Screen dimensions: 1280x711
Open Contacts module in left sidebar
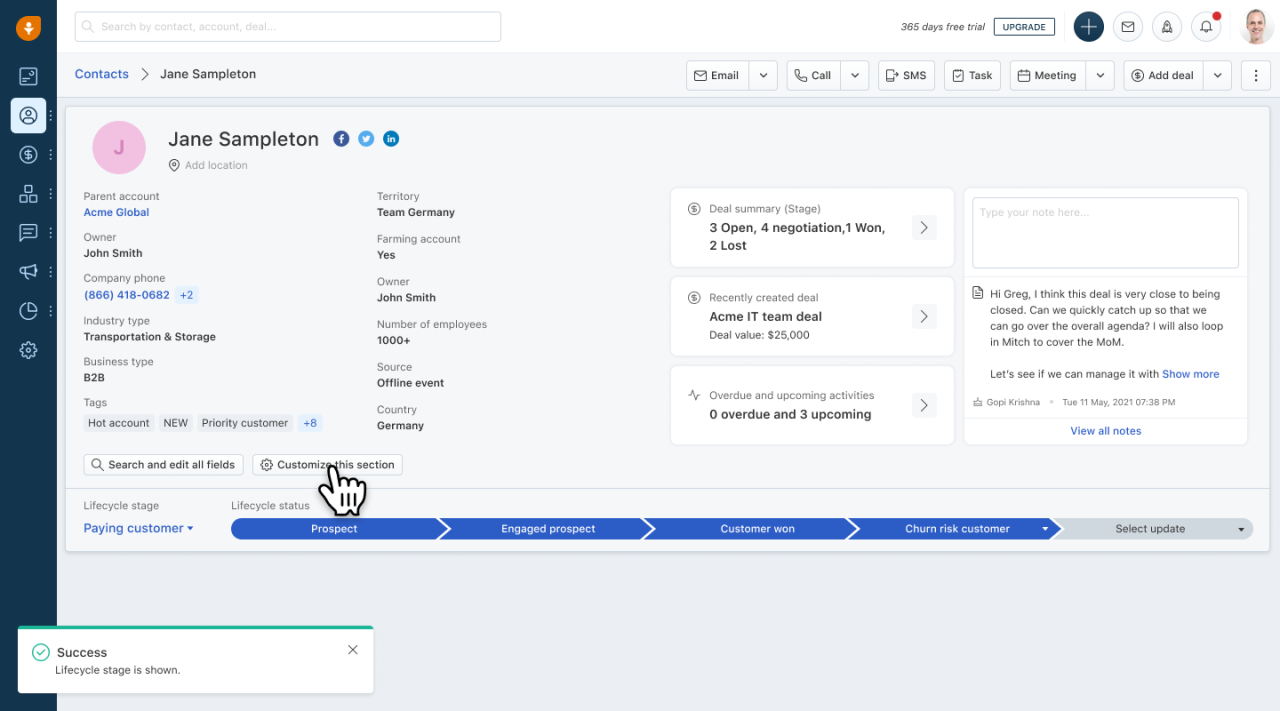[x=28, y=116]
